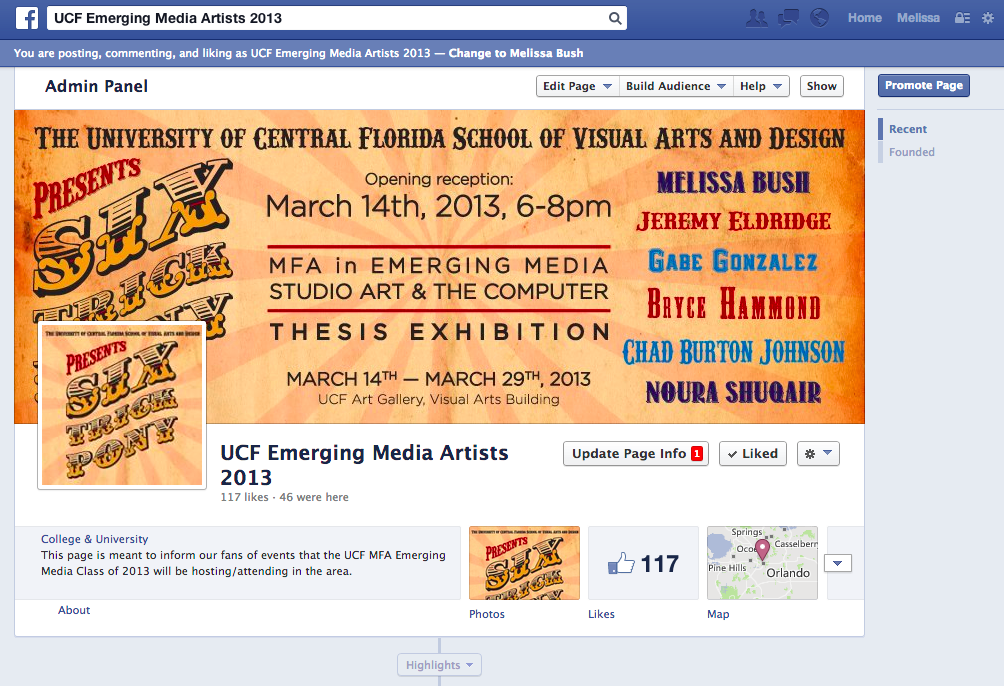Open the notifications globe icon

click(x=819, y=18)
